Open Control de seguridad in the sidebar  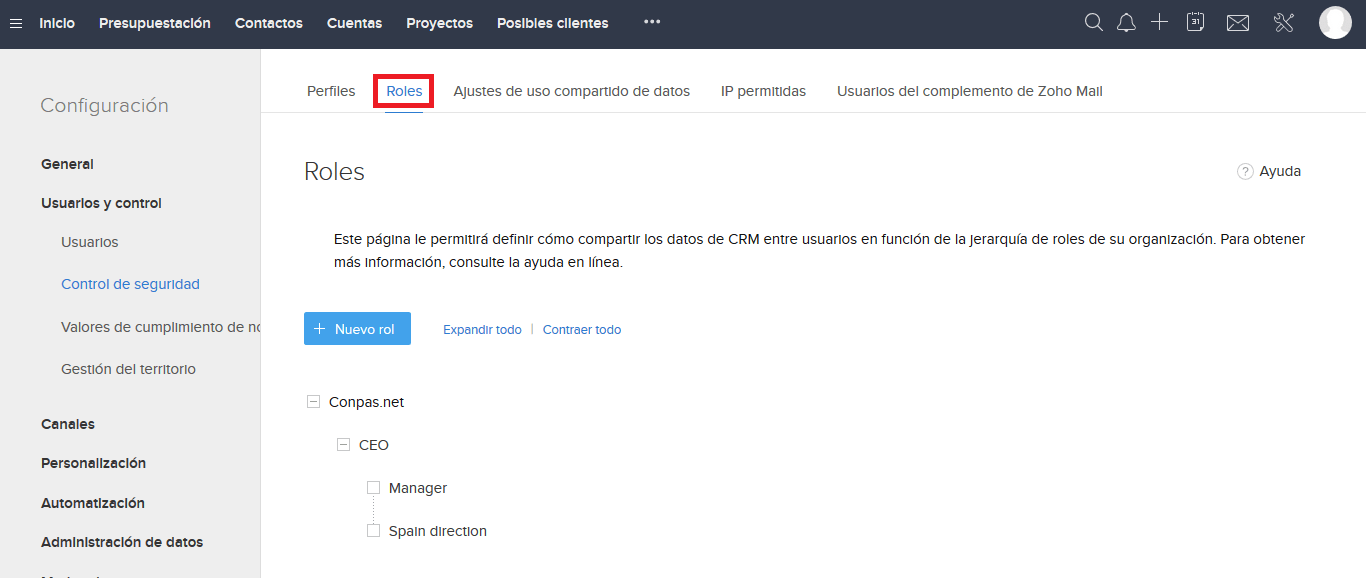click(130, 284)
